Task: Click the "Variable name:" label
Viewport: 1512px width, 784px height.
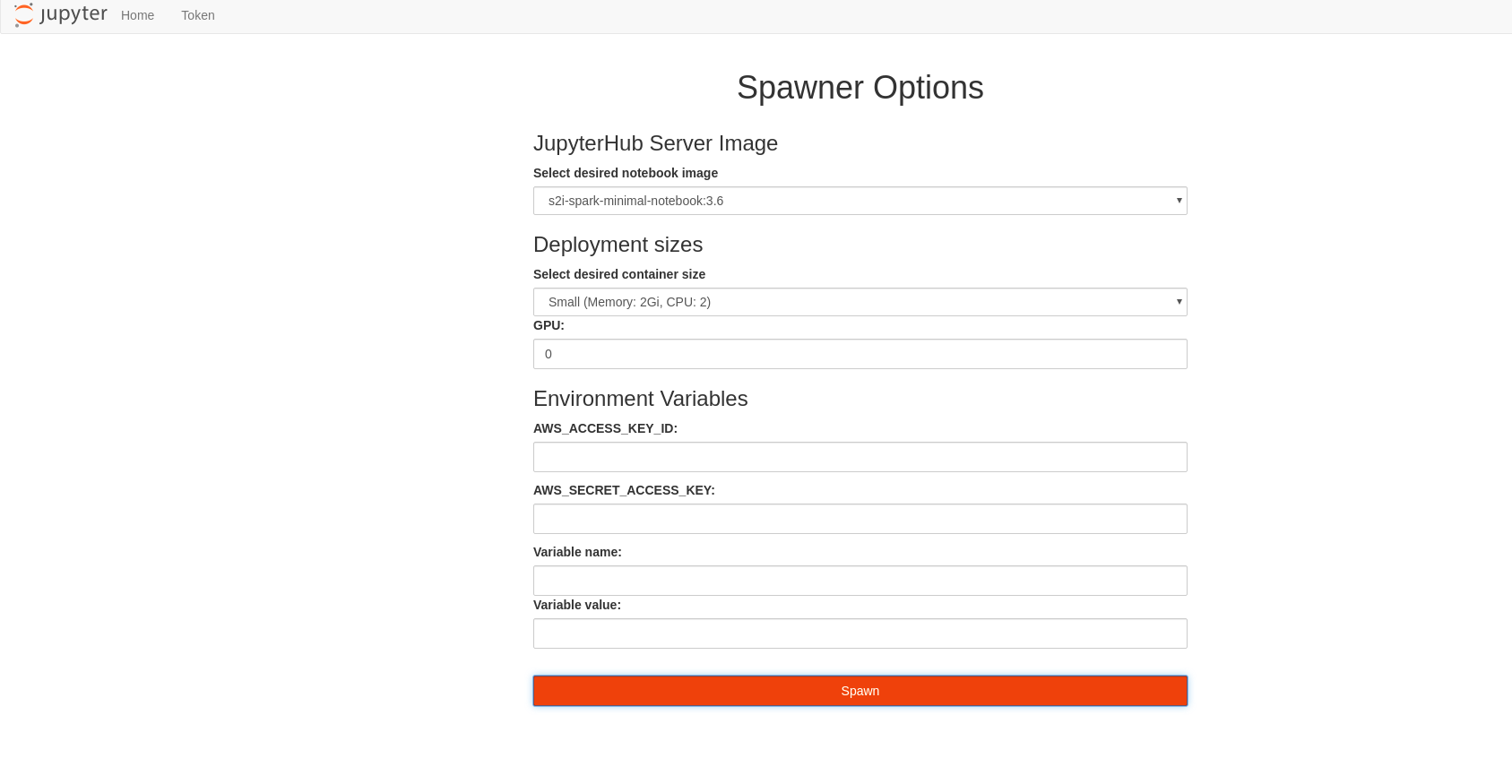Action: pyautogui.click(x=577, y=552)
